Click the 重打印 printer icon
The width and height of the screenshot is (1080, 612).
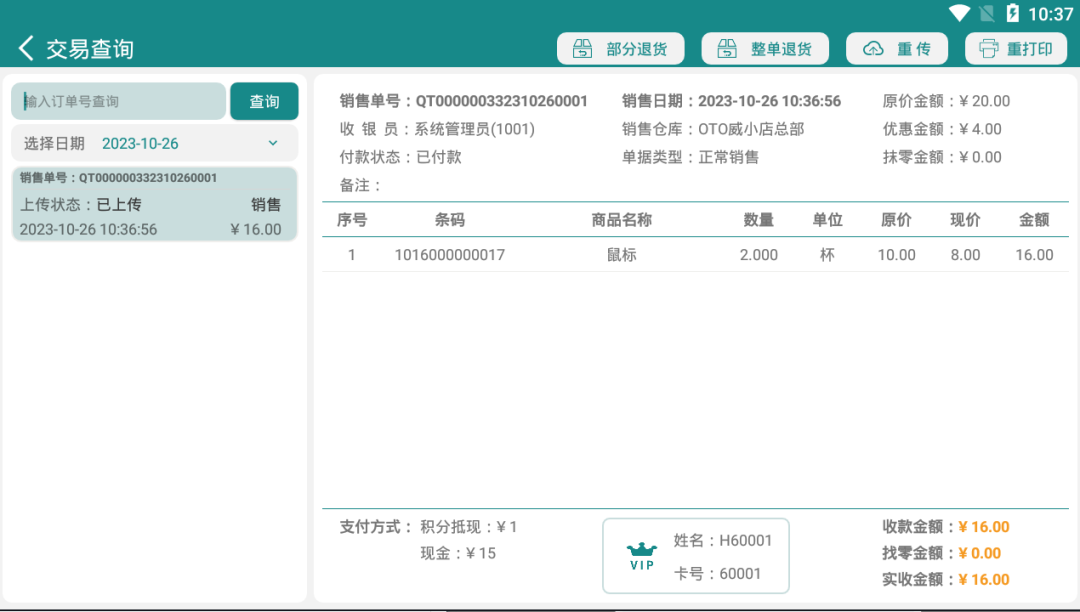coord(989,49)
